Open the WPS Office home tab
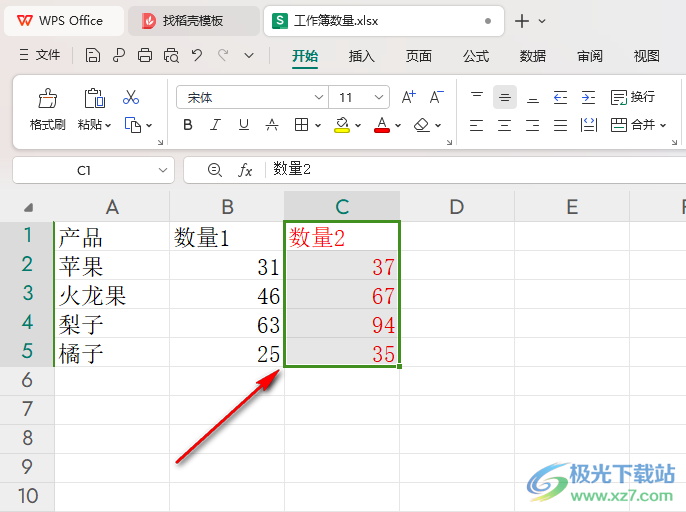 tap(64, 21)
